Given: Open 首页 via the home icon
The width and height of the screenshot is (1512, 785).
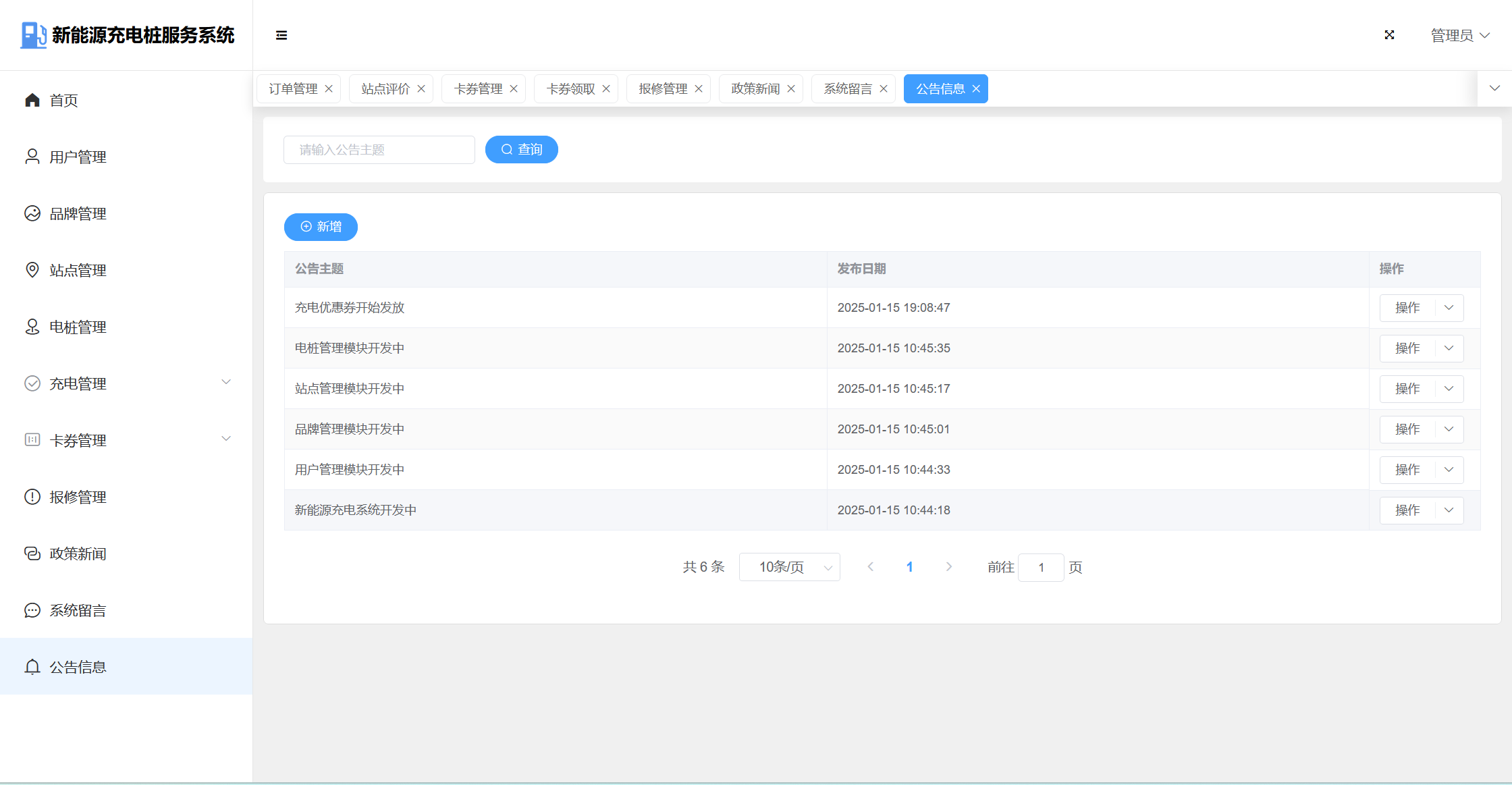Looking at the screenshot, I should (32, 101).
